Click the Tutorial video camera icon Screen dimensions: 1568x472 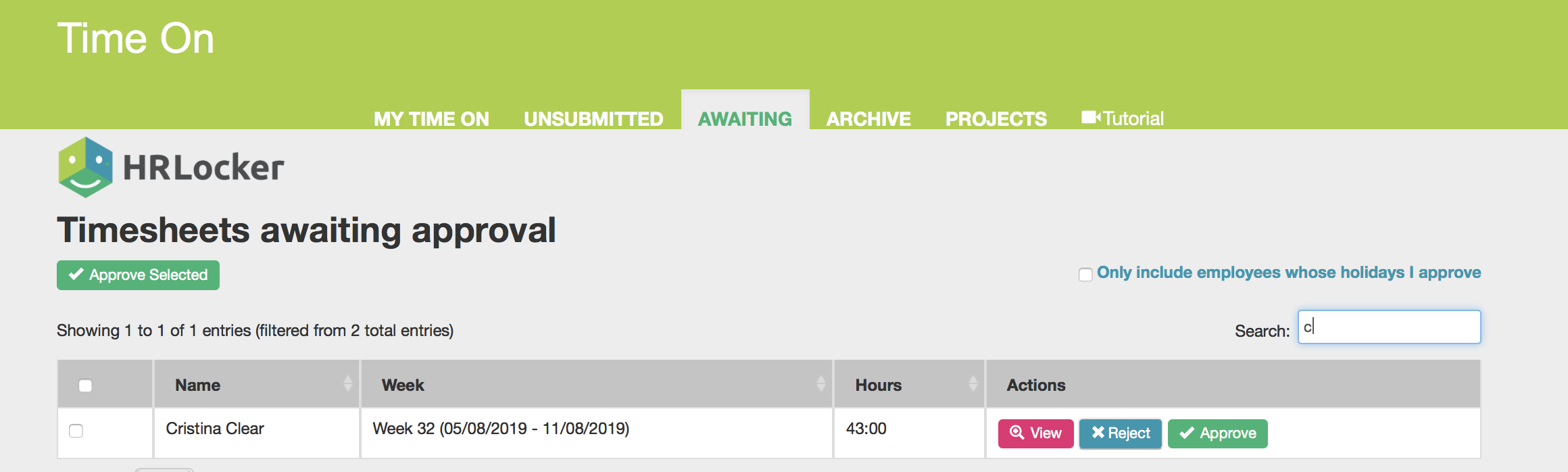click(1091, 118)
